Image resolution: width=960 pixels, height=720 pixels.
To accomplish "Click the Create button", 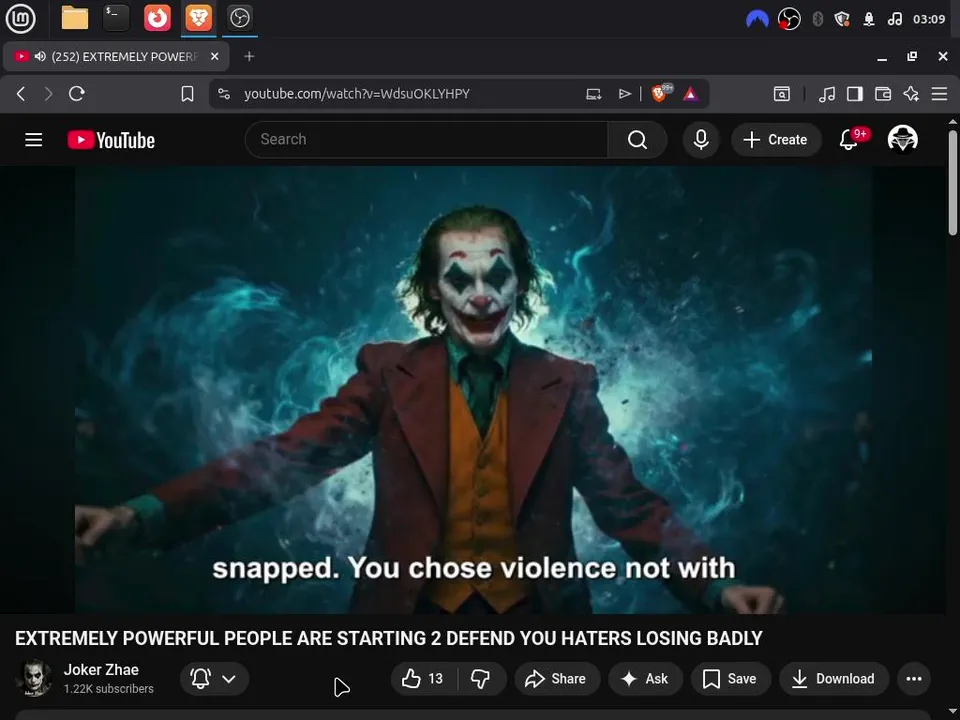I will [x=776, y=140].
